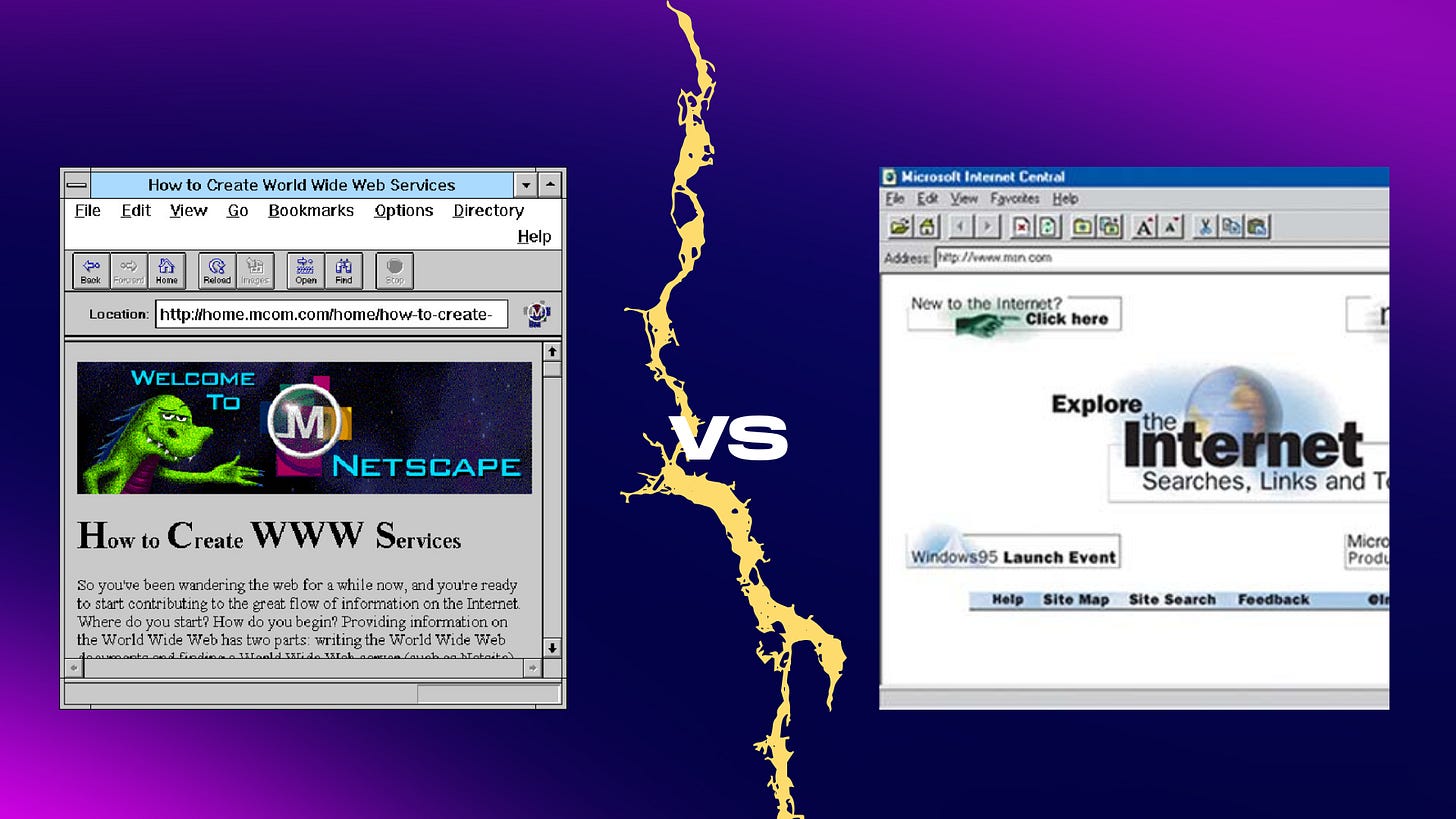Click the Find binoculars button in Netscape
1456x819 pixels.
pos(344,270)
